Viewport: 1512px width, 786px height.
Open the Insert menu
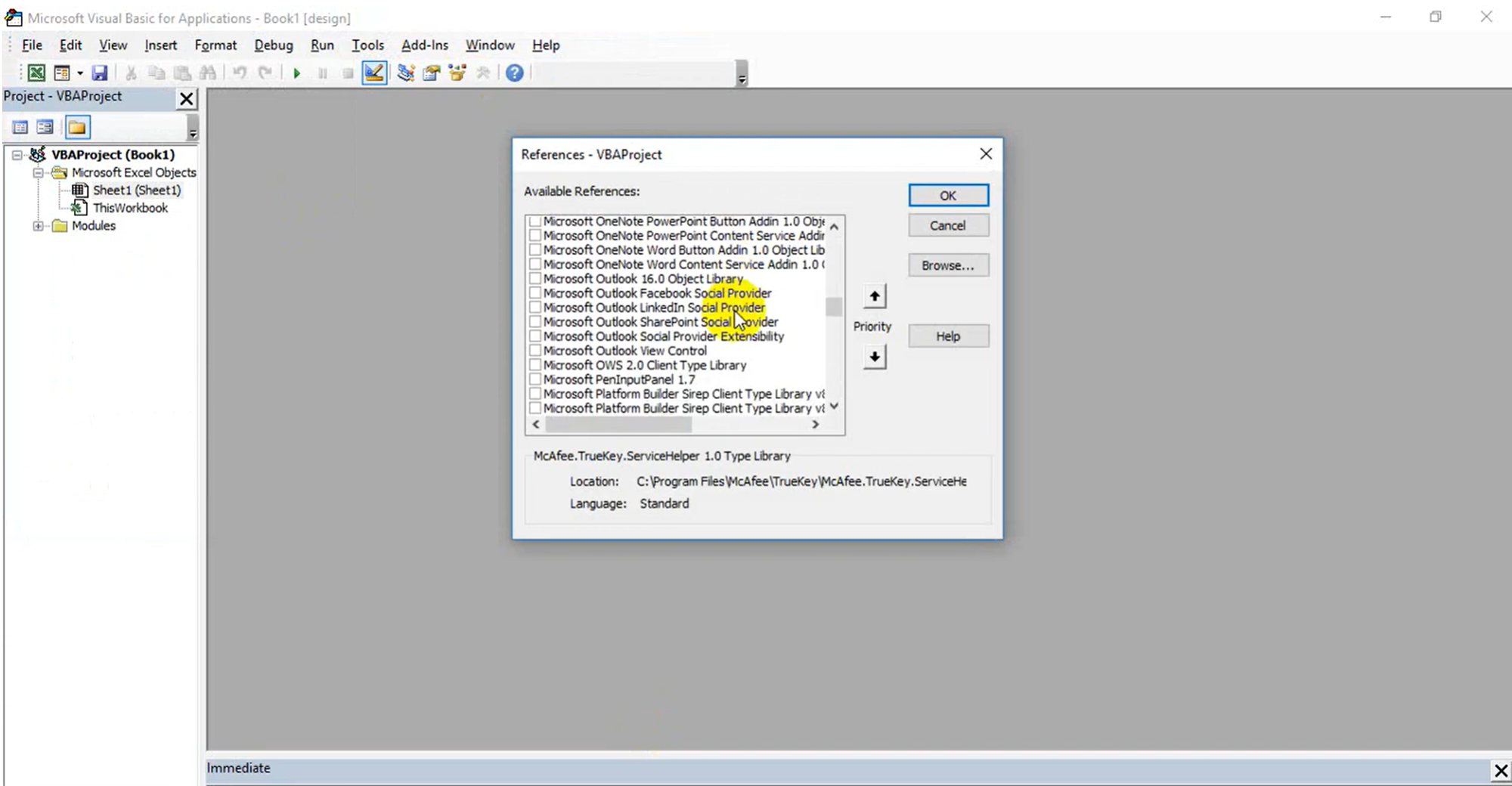pos(160,45)
